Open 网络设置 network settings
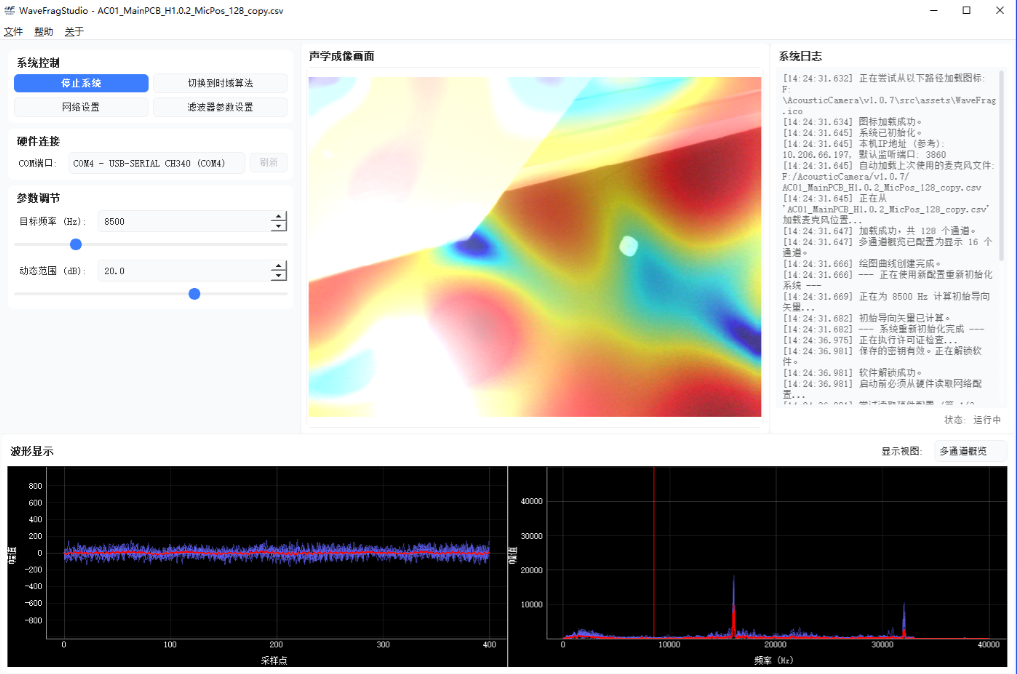 tap(81, 107)
